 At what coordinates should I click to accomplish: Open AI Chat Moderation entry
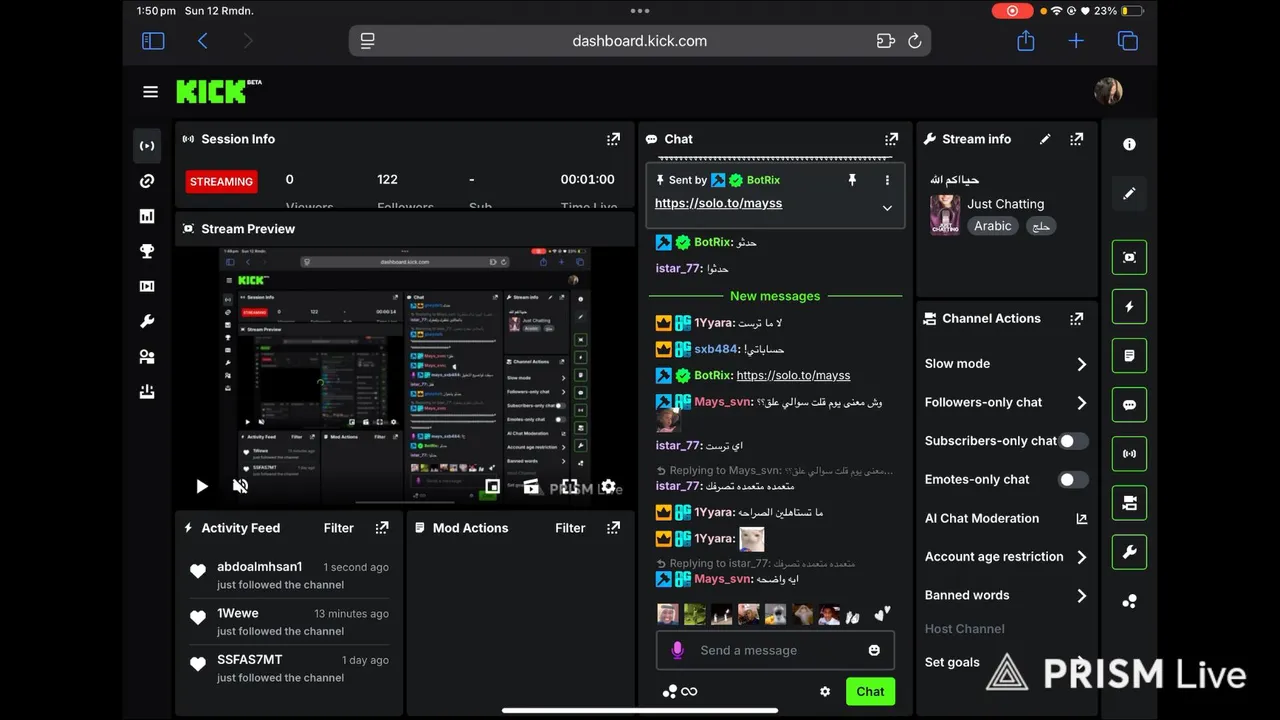982,518
